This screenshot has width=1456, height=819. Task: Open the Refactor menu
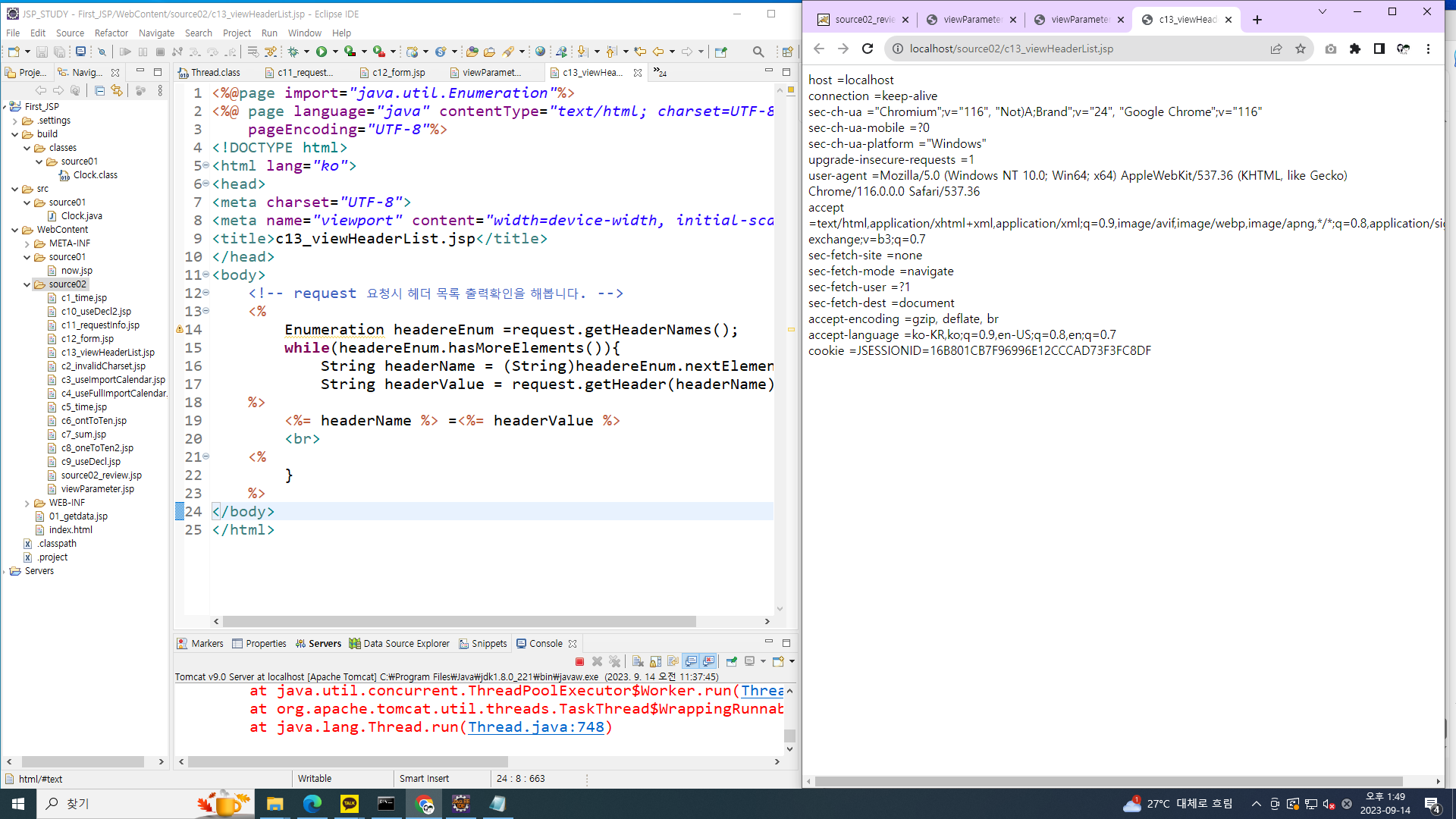point(111,33)
